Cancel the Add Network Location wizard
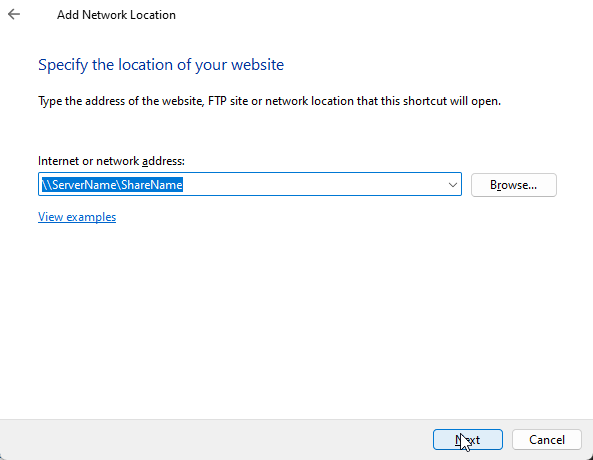 546,440
